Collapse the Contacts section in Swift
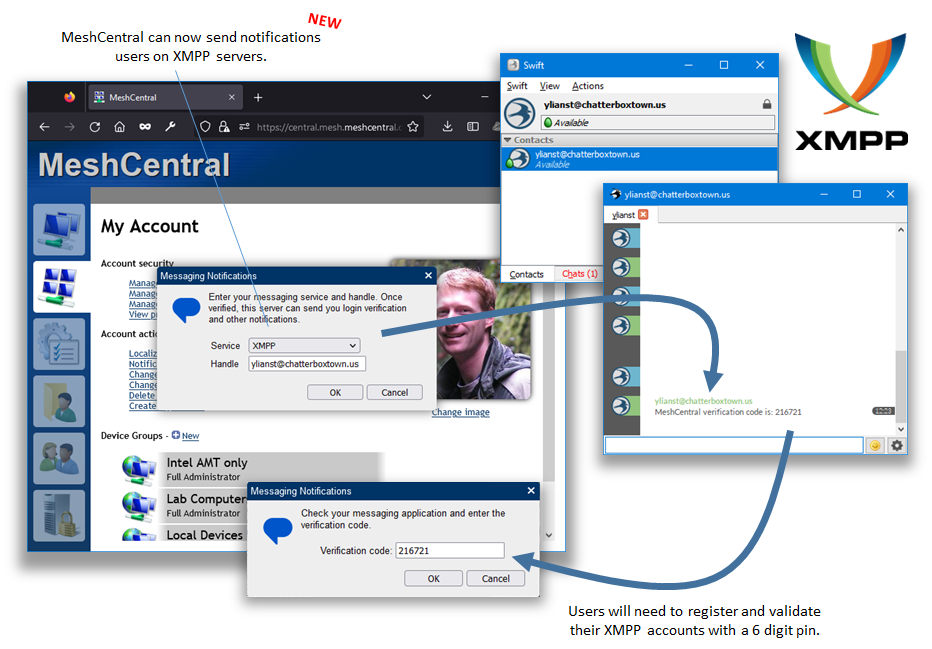Image resolution: width=932 pixels, height=649 pixels. [x=507, y=140]
